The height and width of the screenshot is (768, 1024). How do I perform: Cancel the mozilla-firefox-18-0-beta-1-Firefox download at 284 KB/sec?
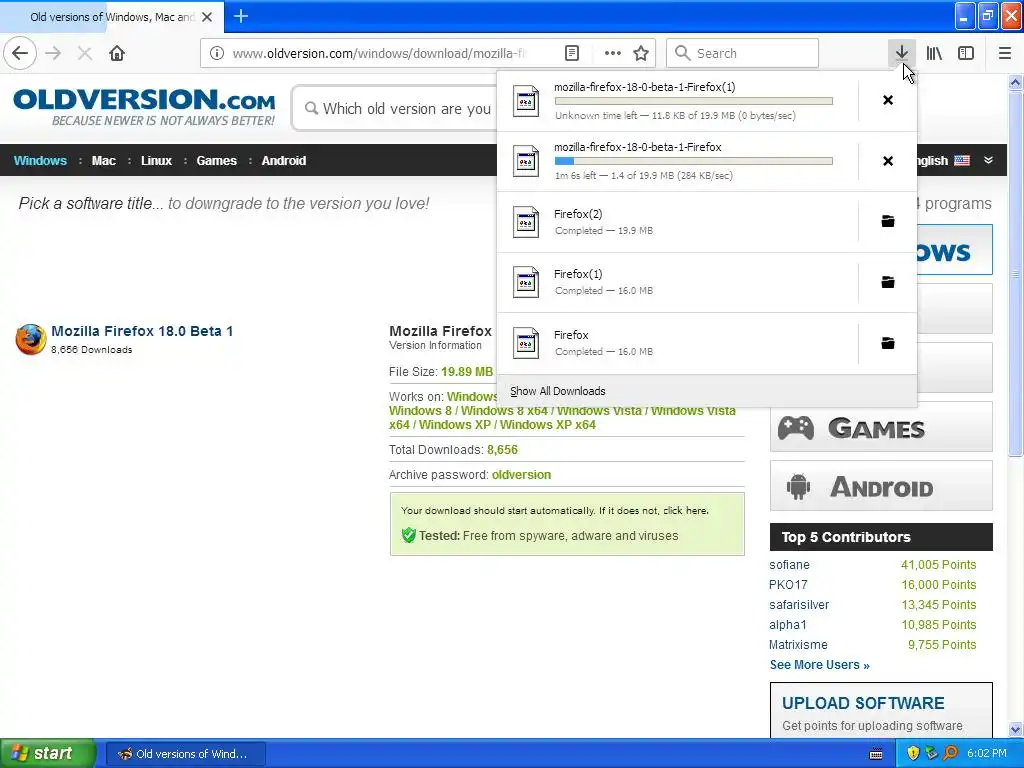(888, 161)
